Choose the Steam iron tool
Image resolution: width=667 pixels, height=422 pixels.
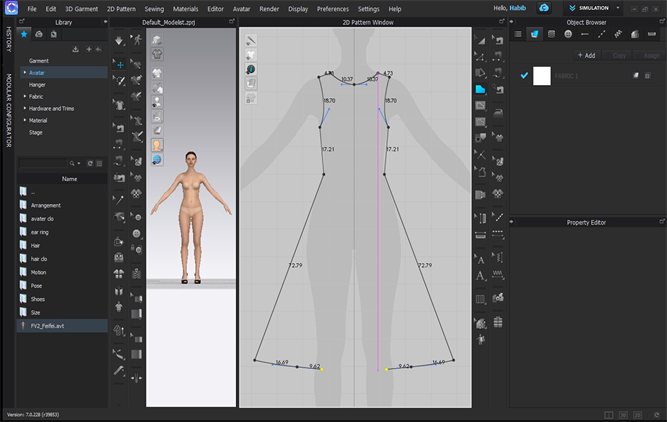tap(498, 113)
